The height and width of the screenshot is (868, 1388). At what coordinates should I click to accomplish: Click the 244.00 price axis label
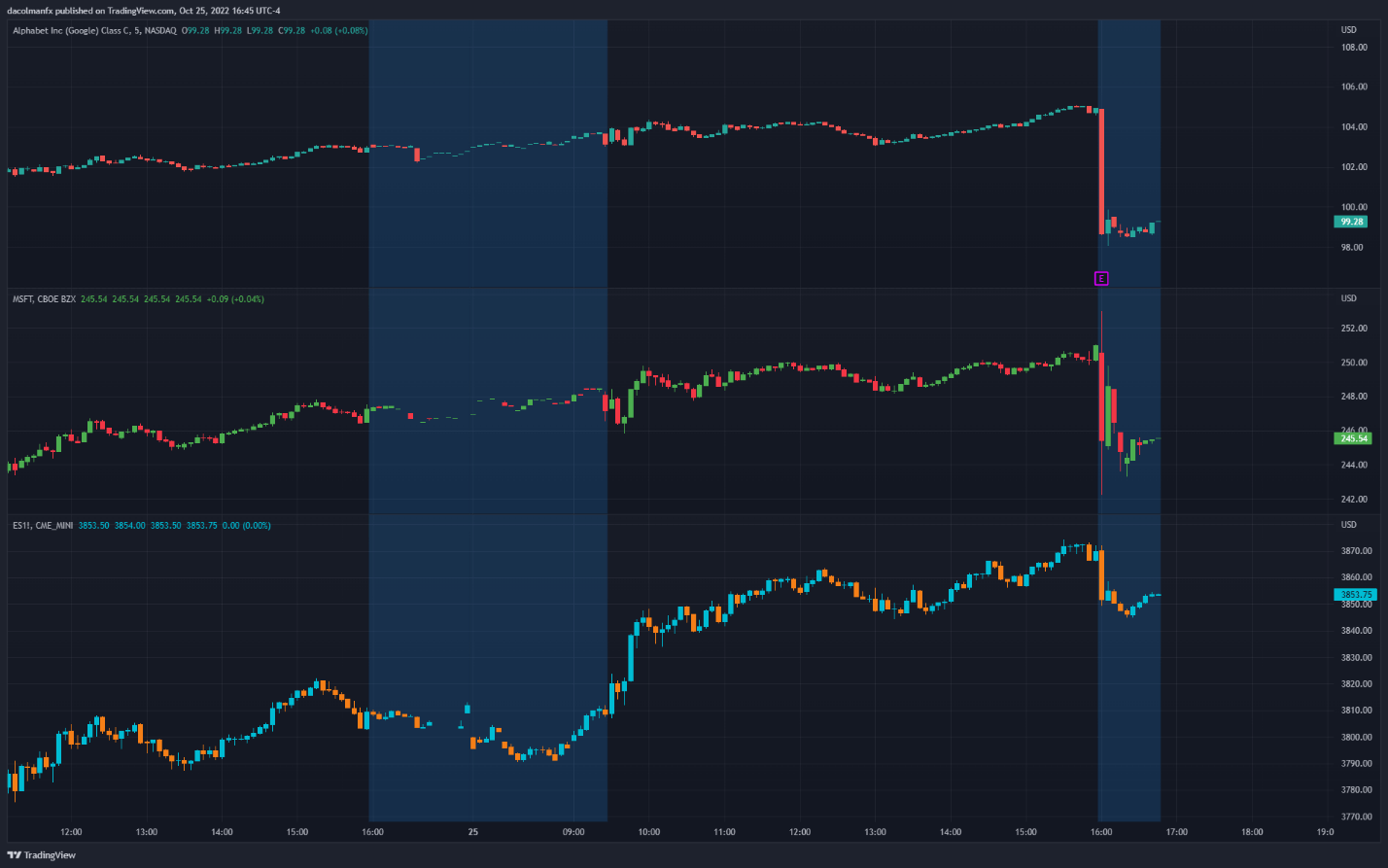pos(1355,466)
